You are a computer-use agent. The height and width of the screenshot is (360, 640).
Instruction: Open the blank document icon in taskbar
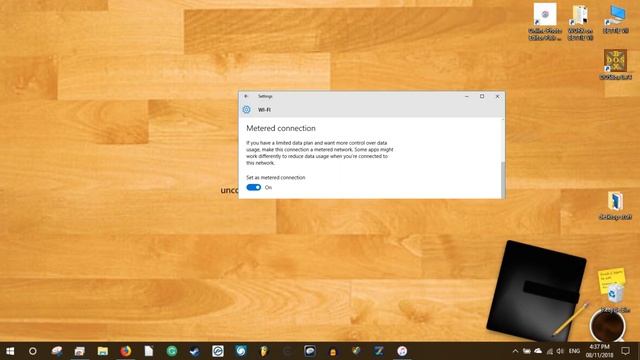(149, 351)
